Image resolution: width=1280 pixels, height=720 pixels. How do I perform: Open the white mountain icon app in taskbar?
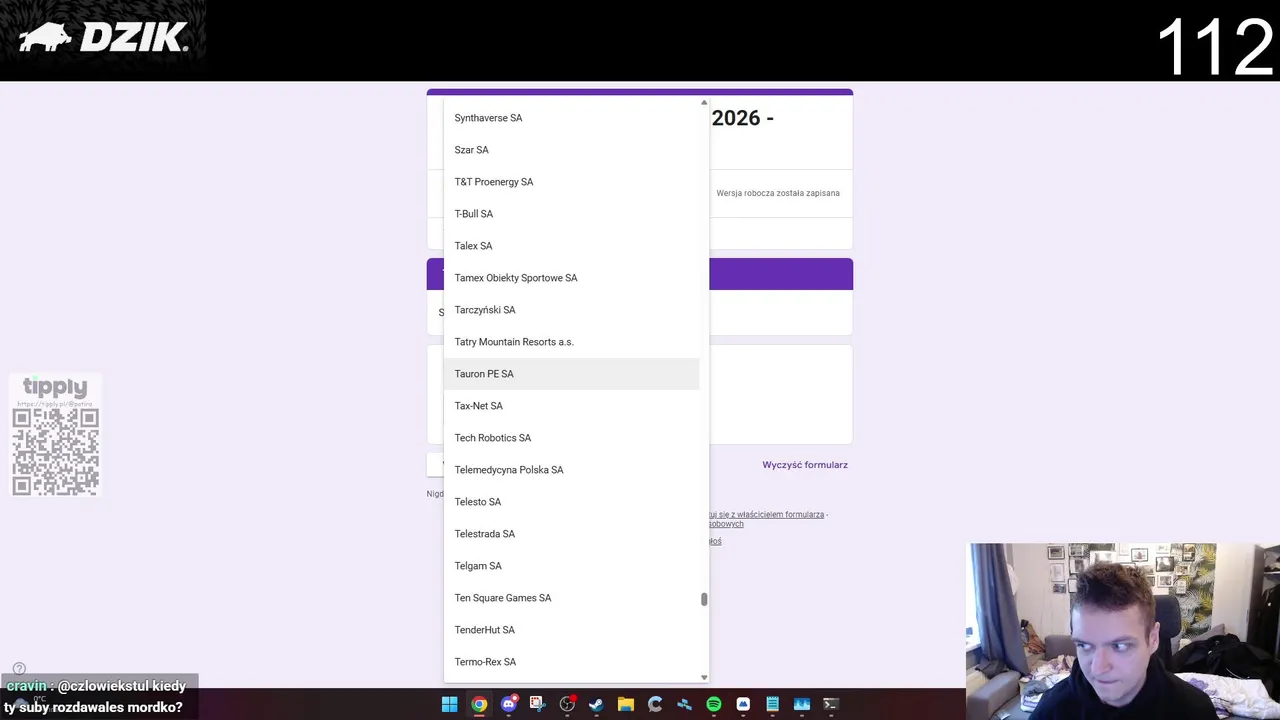(743, 704)
